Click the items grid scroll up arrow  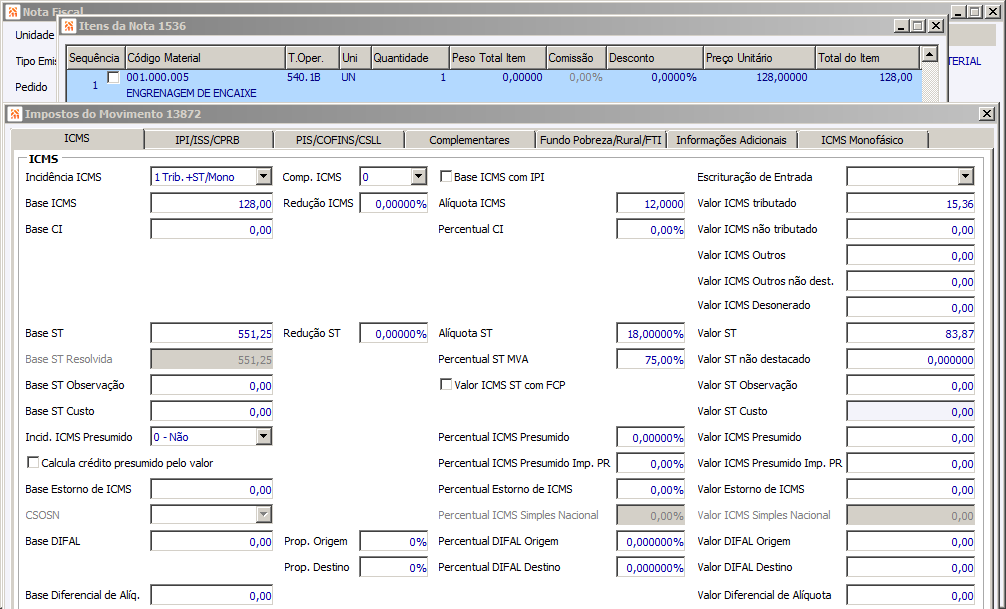929,55
